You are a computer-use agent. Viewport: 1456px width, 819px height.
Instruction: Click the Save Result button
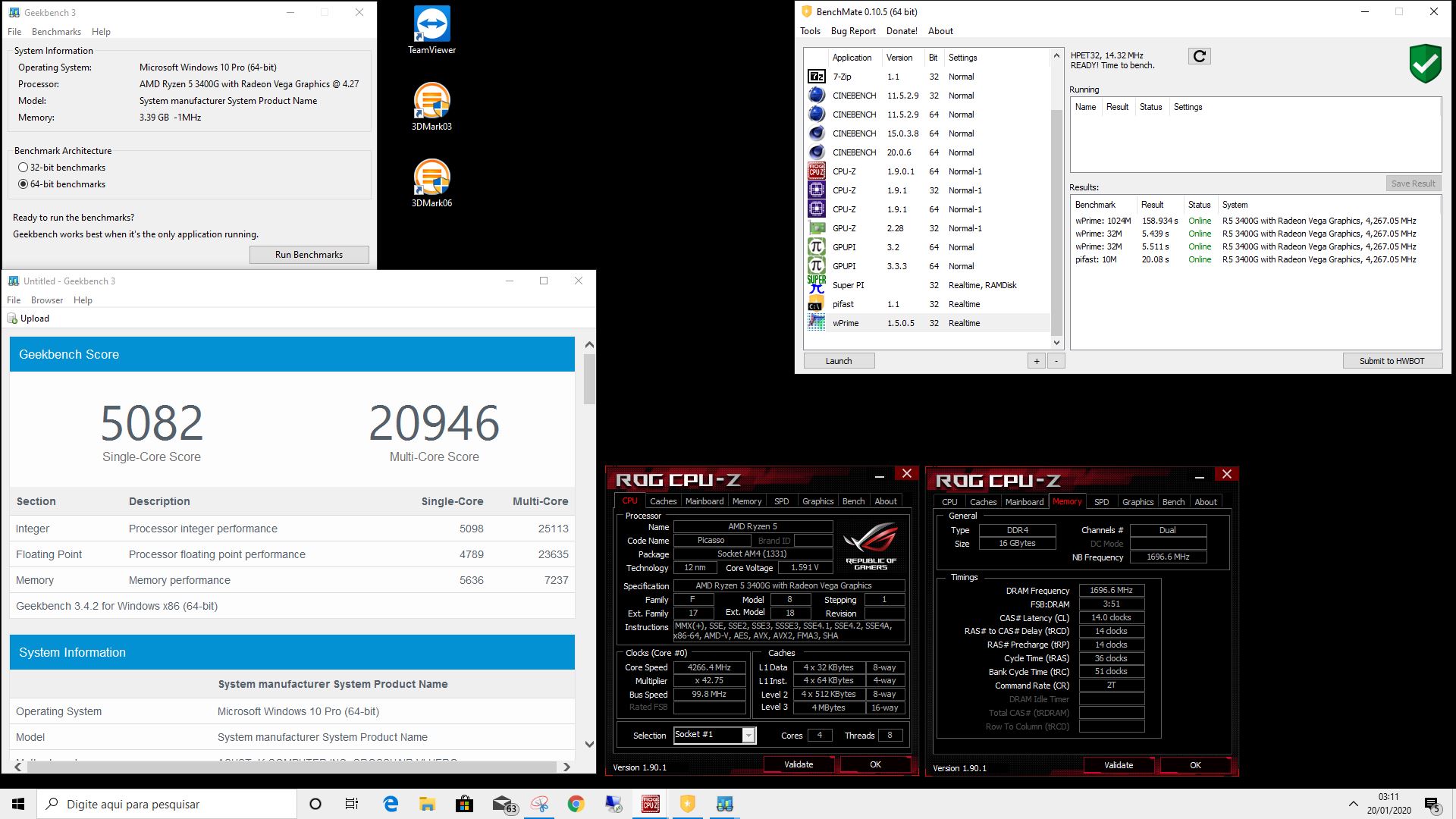click(1413, 184)
